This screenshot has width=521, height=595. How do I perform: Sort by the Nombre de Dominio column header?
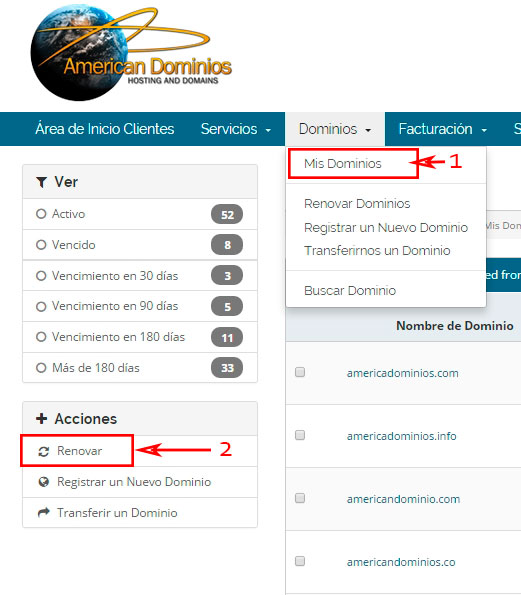click(x=455, y=326)
